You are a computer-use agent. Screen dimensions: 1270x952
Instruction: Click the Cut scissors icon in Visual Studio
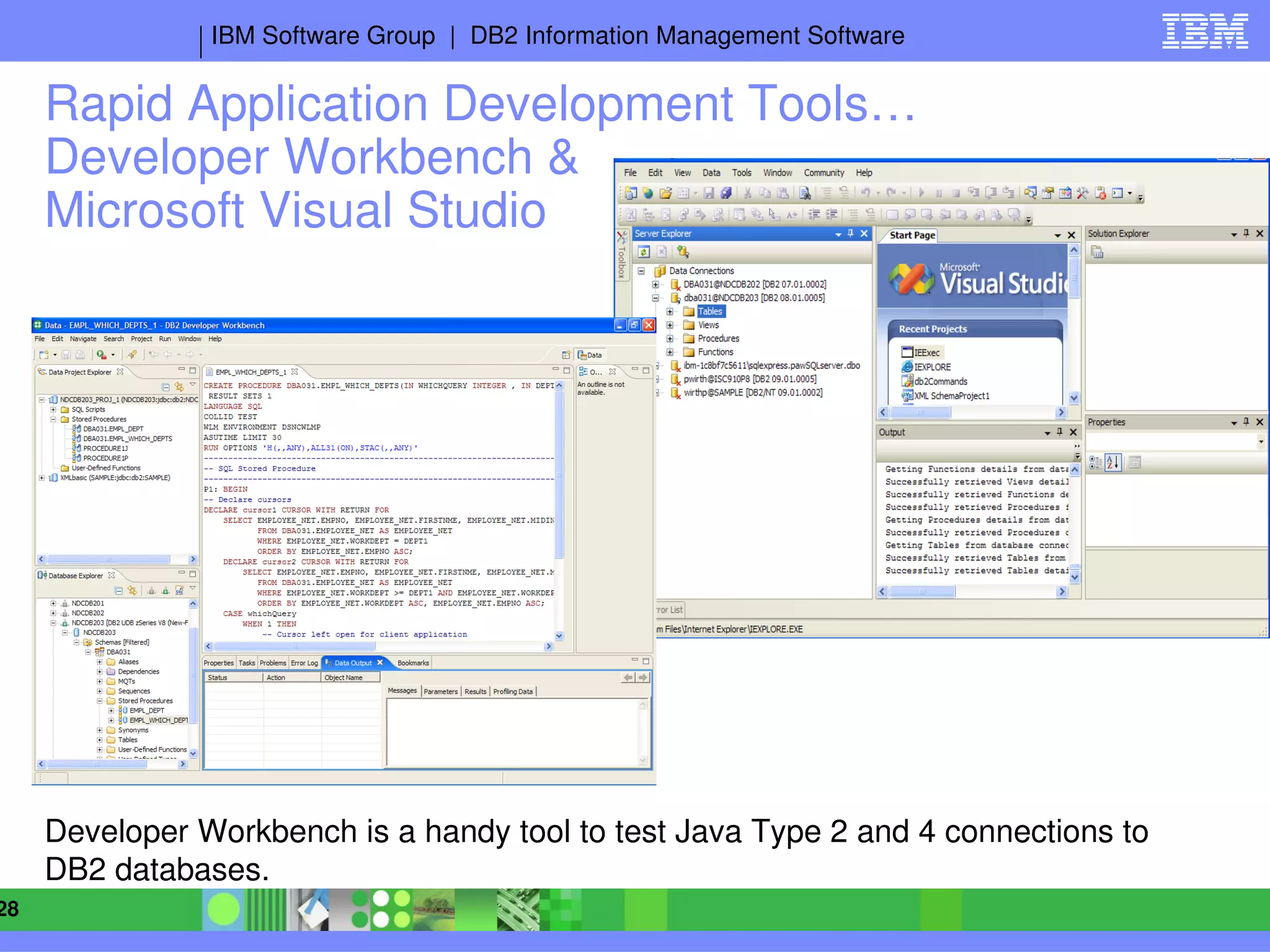pyautogui.click(x=748, y=193)
